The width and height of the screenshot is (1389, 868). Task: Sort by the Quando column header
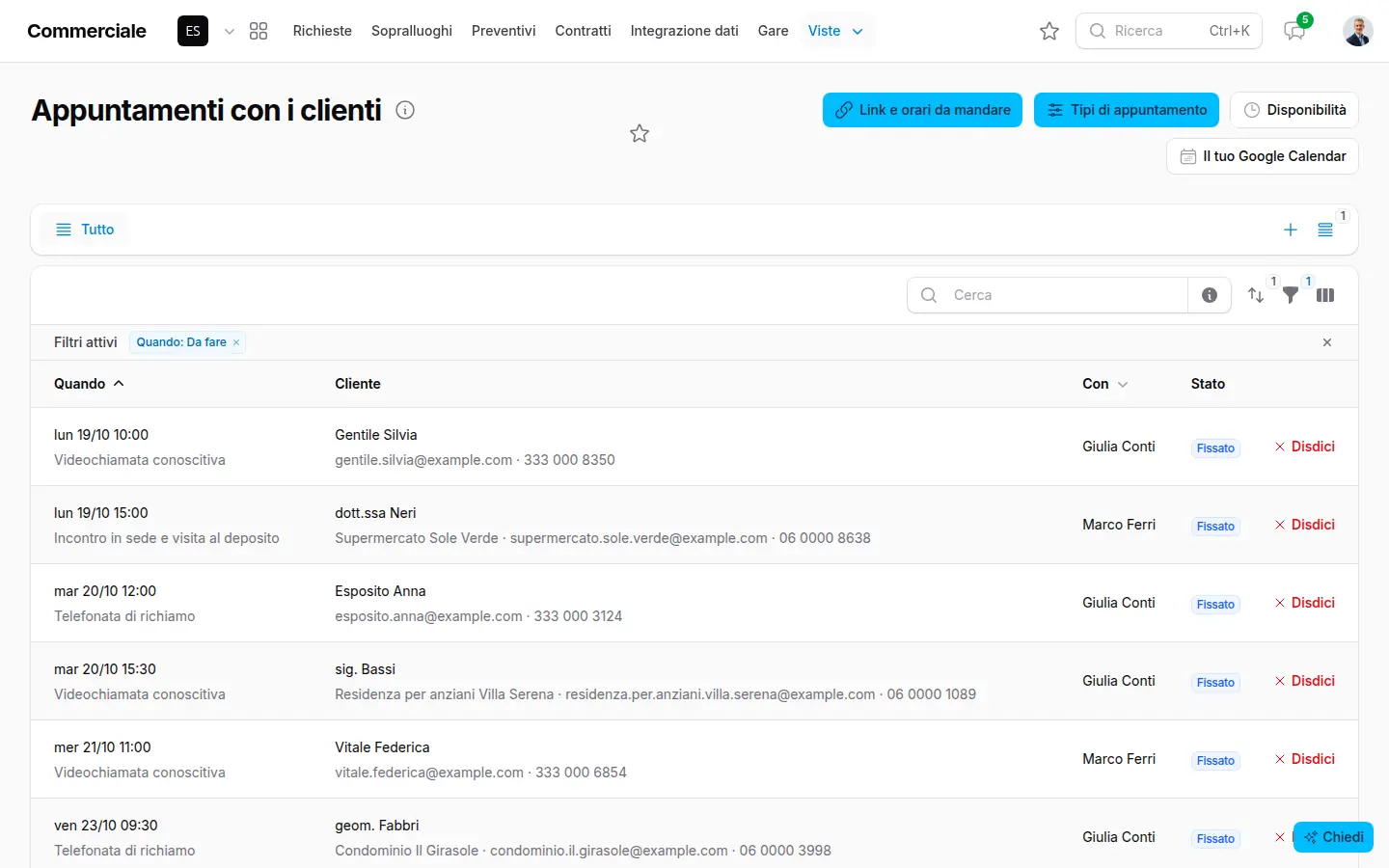(x=89, y=384)
